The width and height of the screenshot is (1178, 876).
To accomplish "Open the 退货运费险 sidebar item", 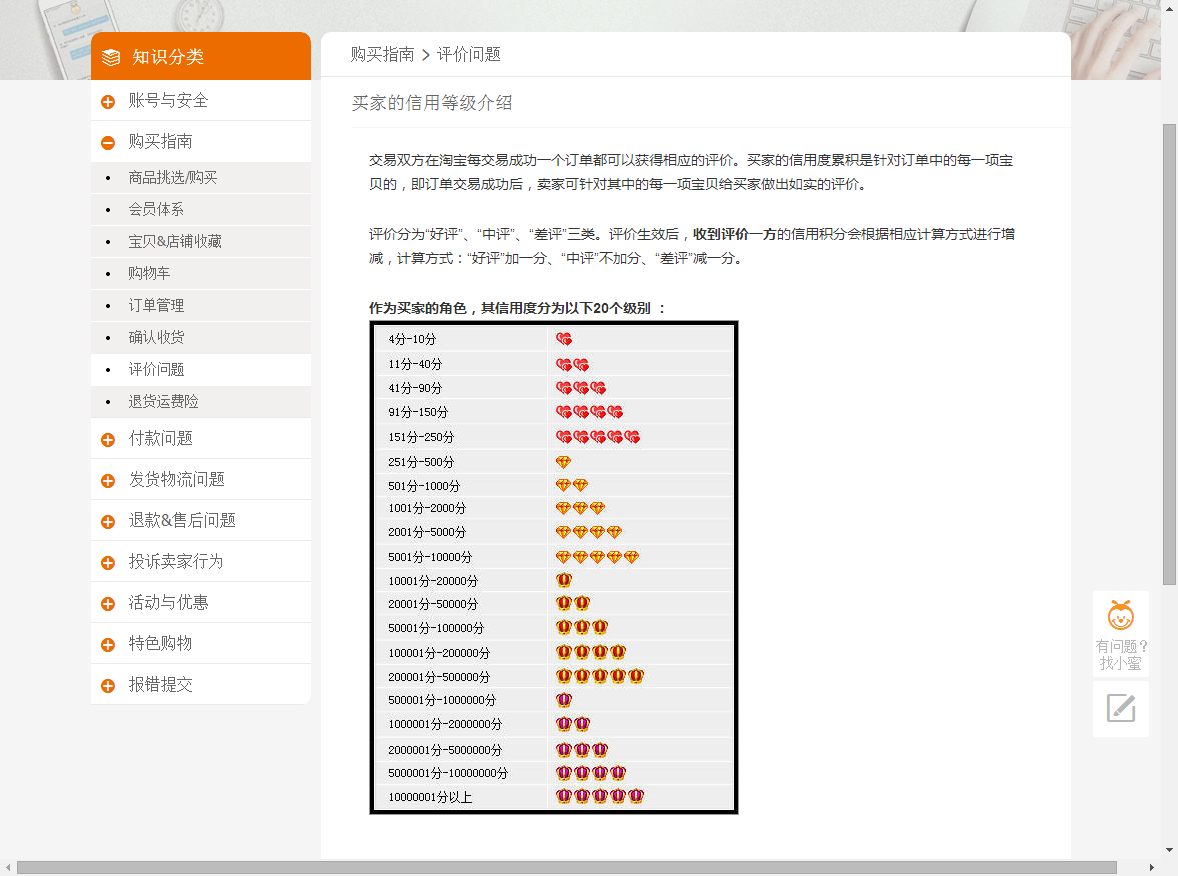I will (x=164, y=402).
